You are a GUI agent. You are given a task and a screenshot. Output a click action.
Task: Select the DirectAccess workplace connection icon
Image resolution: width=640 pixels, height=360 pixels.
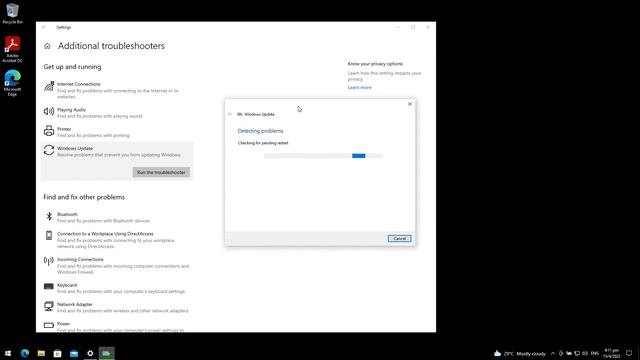49,235
